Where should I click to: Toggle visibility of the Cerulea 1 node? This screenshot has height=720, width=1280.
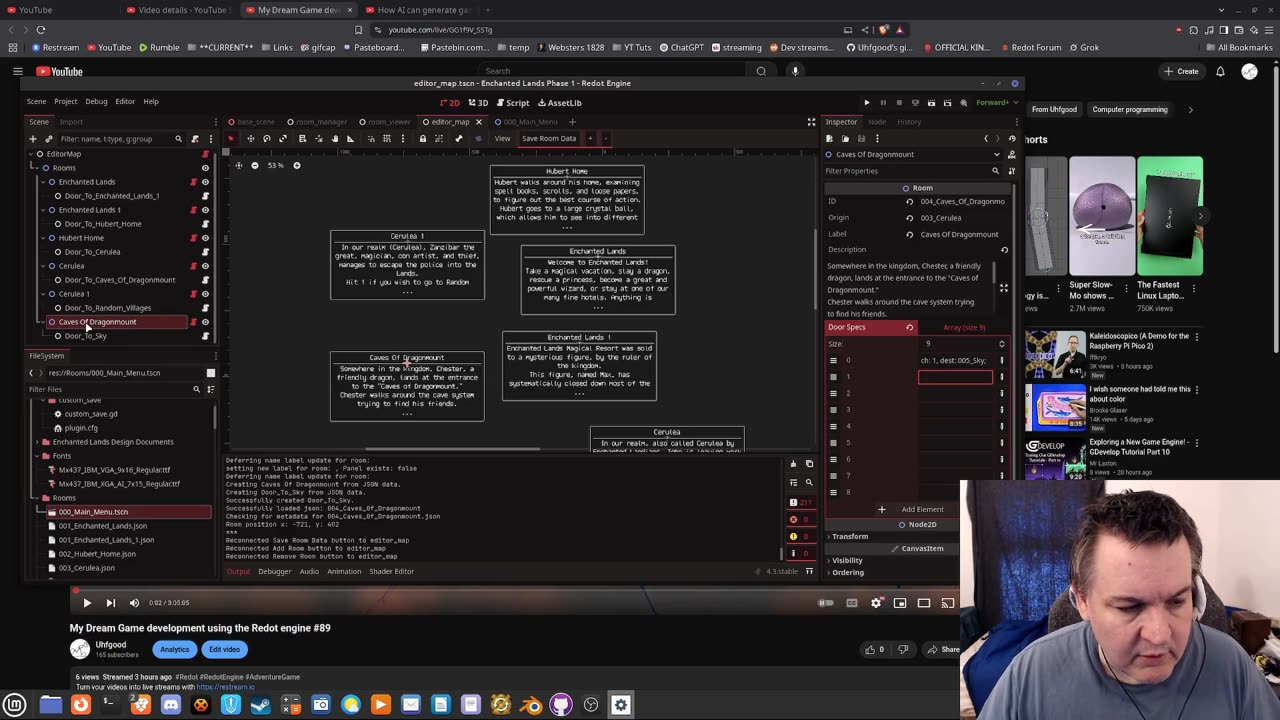206,294
